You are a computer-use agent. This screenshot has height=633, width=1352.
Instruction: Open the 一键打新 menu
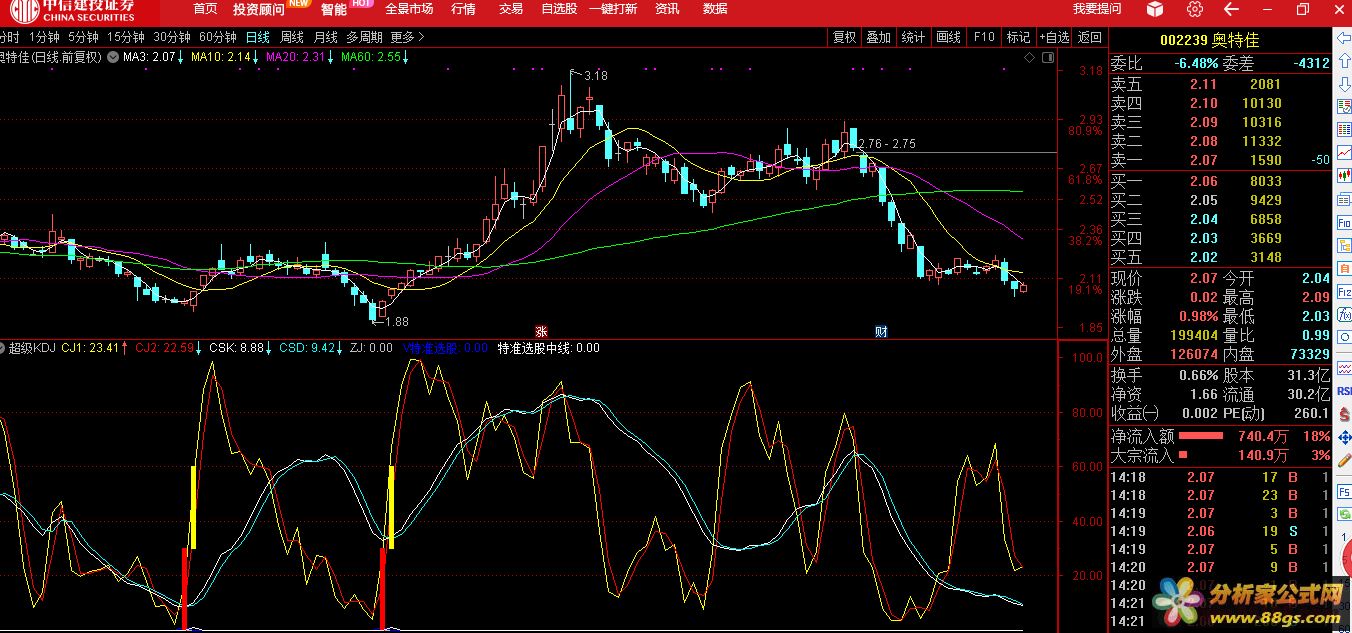(613, 9)
